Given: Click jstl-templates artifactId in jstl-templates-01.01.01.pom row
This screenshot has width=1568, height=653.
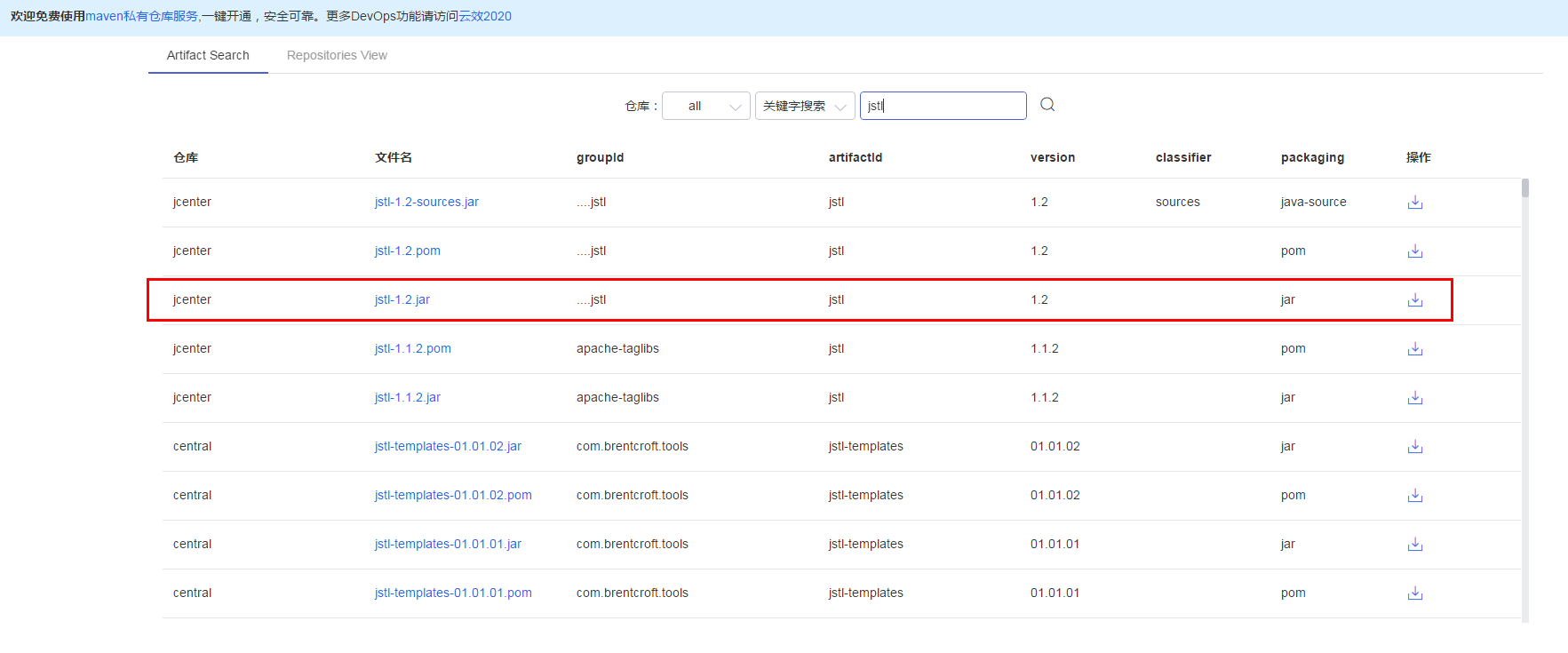Looking at the screenshot, I should coord(866,593).
